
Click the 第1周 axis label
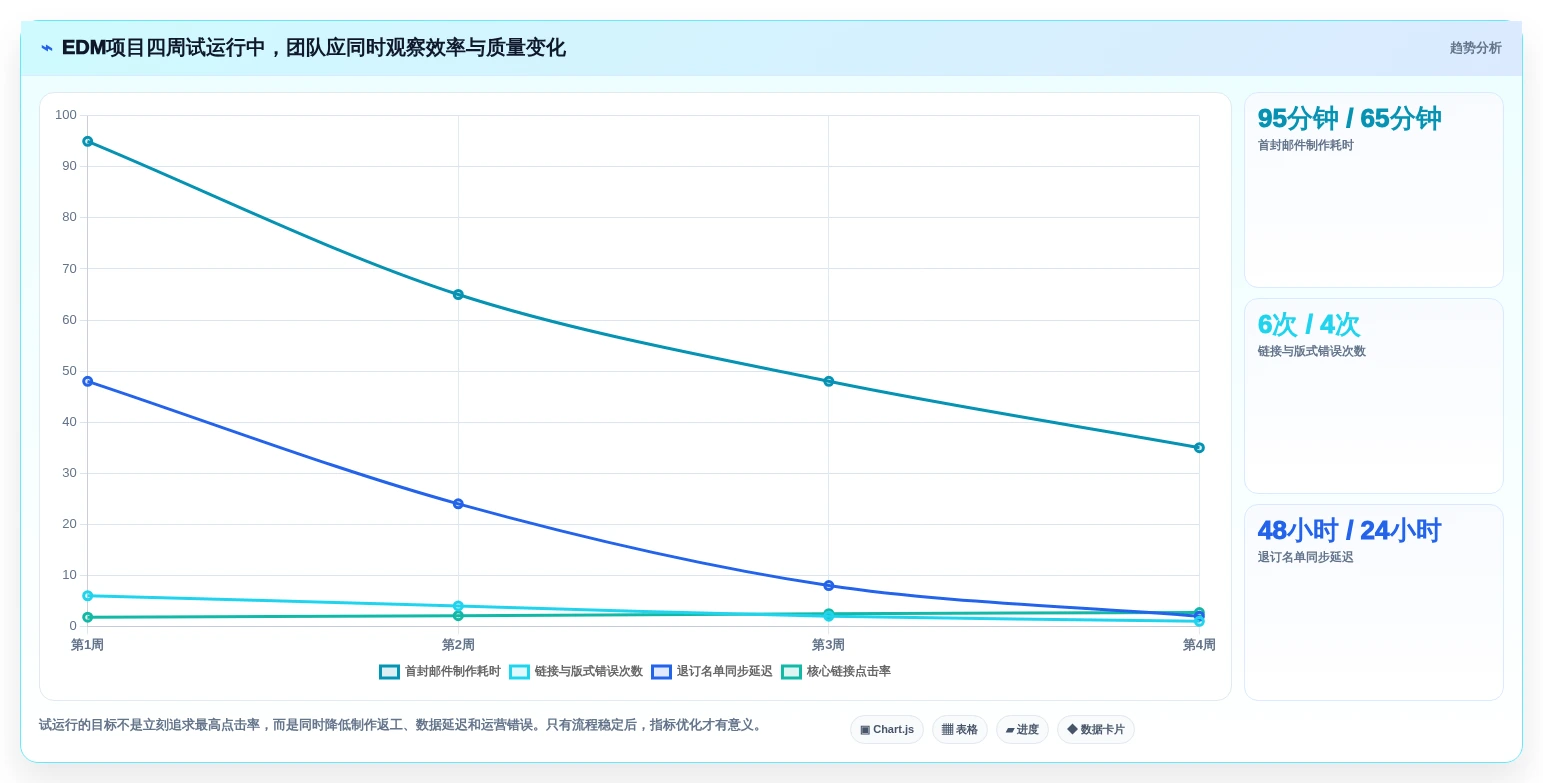tap(88, 645)
